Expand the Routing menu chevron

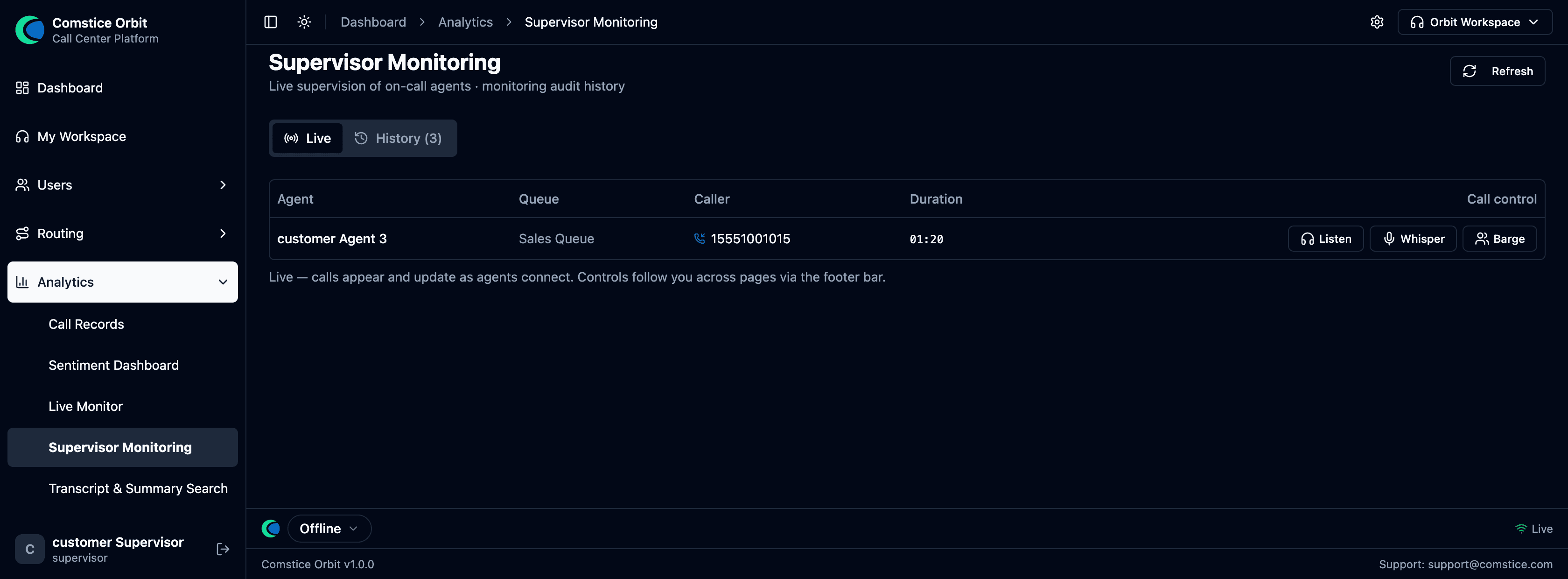[223, 234]
